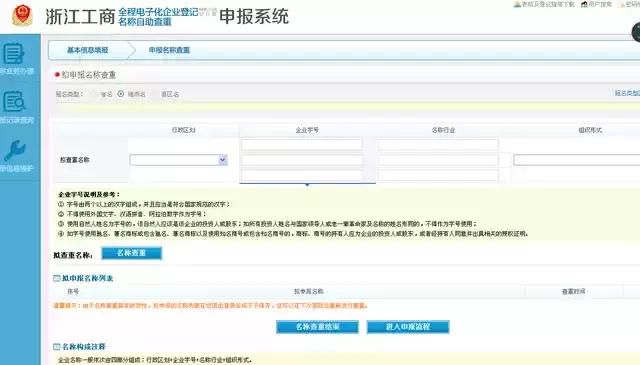Focus the second 企业字号 input field
The width and height of the screenshot is (640, 365).
click(x=302, y=160)
